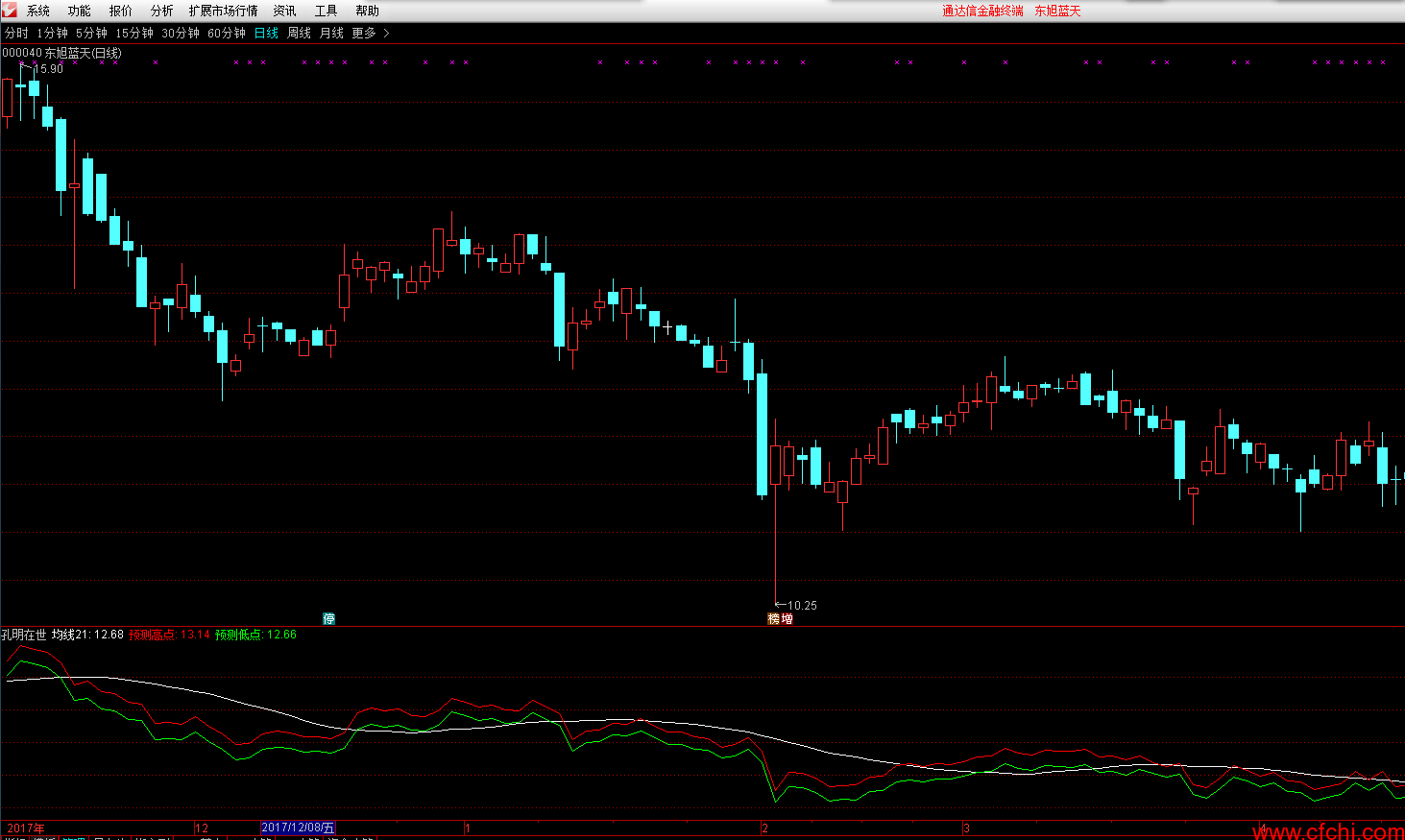Open the 报价 menu
This screenshot has height=840, width=1405.
click(121, 11)
